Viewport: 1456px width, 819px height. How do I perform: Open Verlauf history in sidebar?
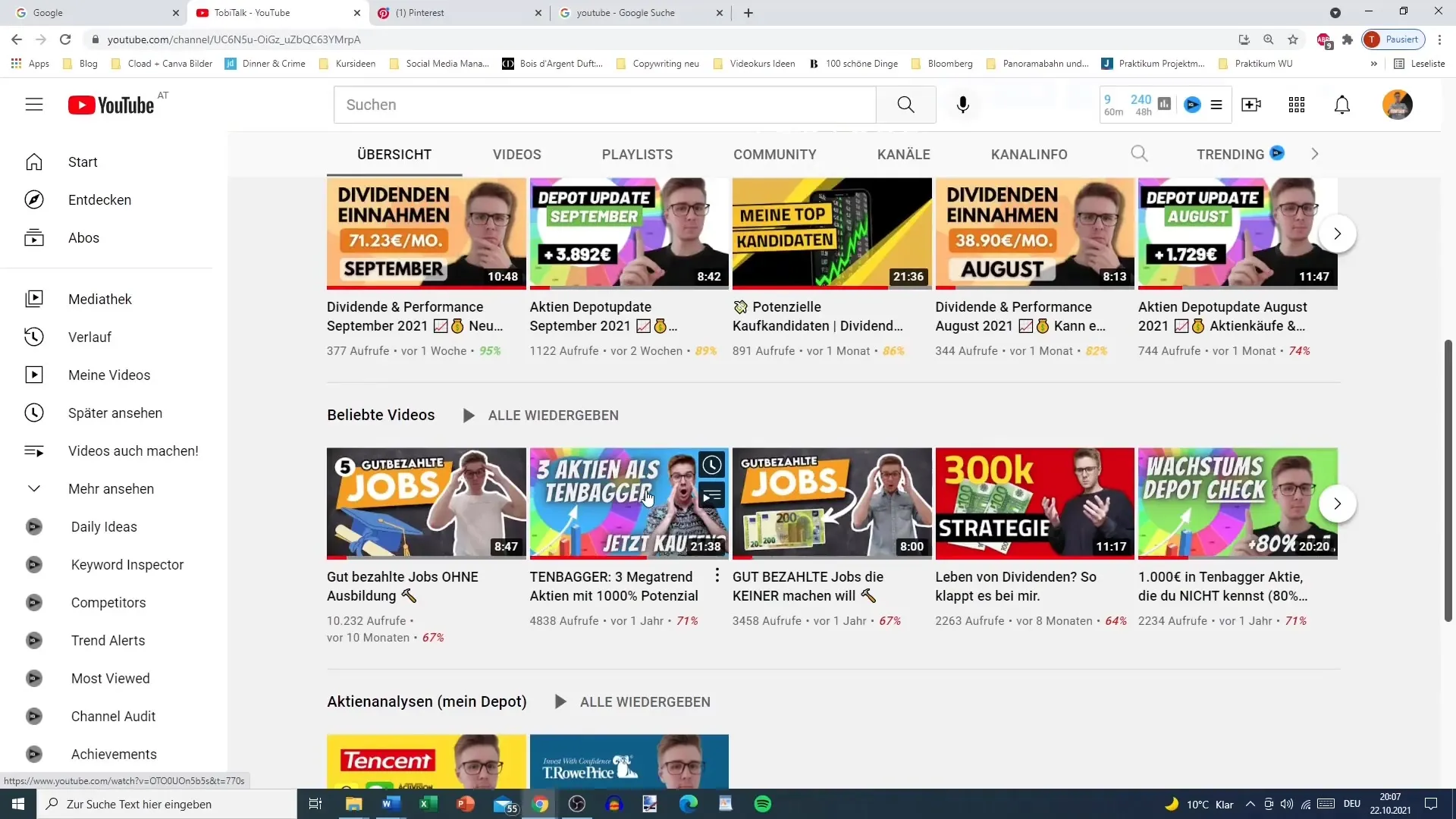(x=89, y=337)
